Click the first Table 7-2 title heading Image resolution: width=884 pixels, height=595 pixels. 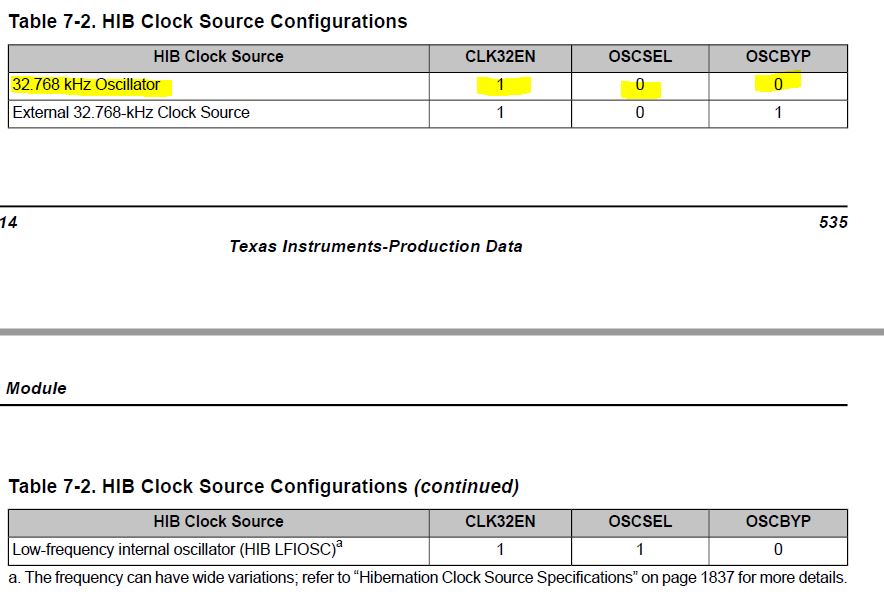pyautogui.click(x=208, y=21)
